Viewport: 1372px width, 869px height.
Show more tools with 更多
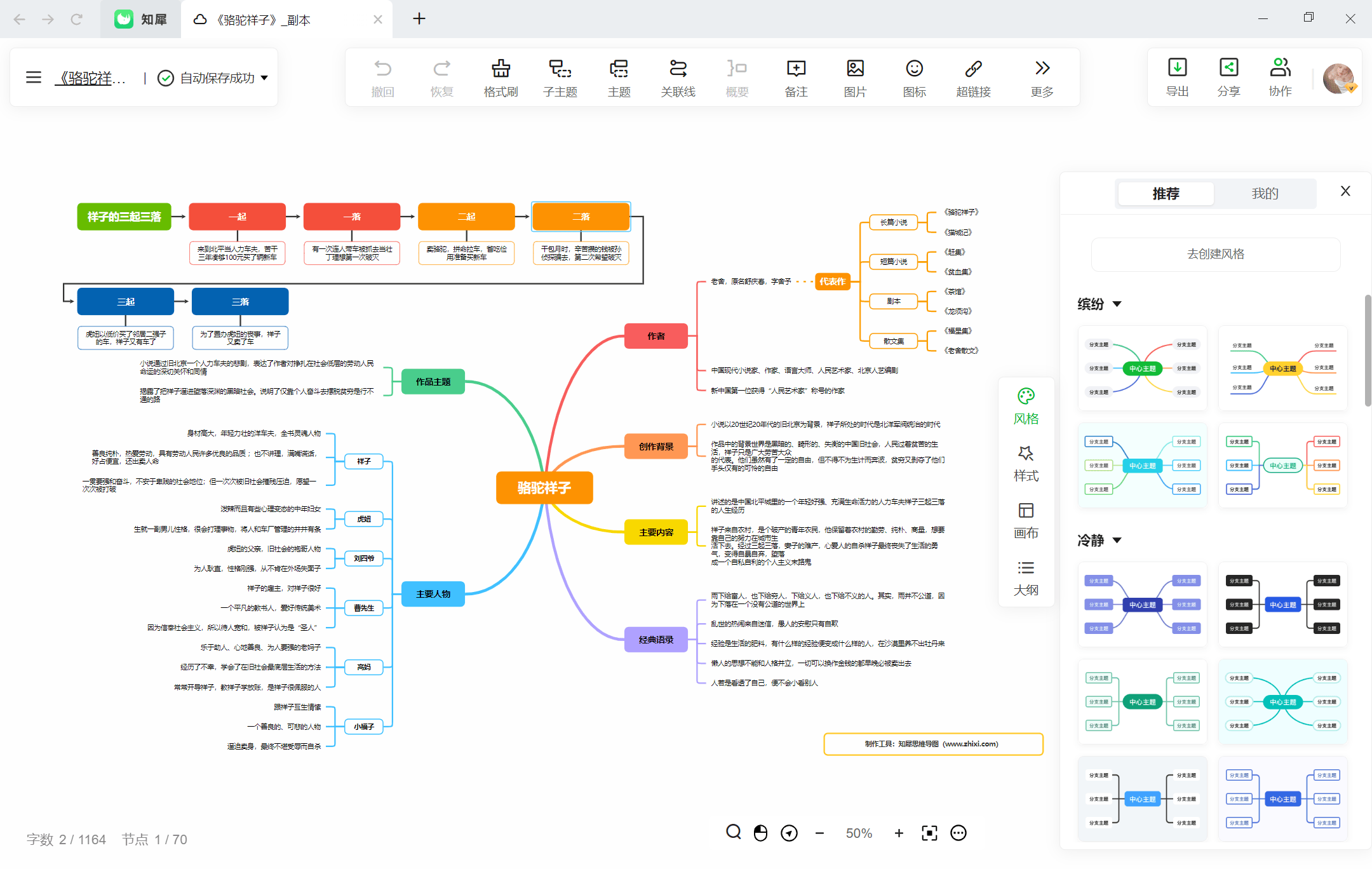pyautogui.click(x=1042, y=77)
